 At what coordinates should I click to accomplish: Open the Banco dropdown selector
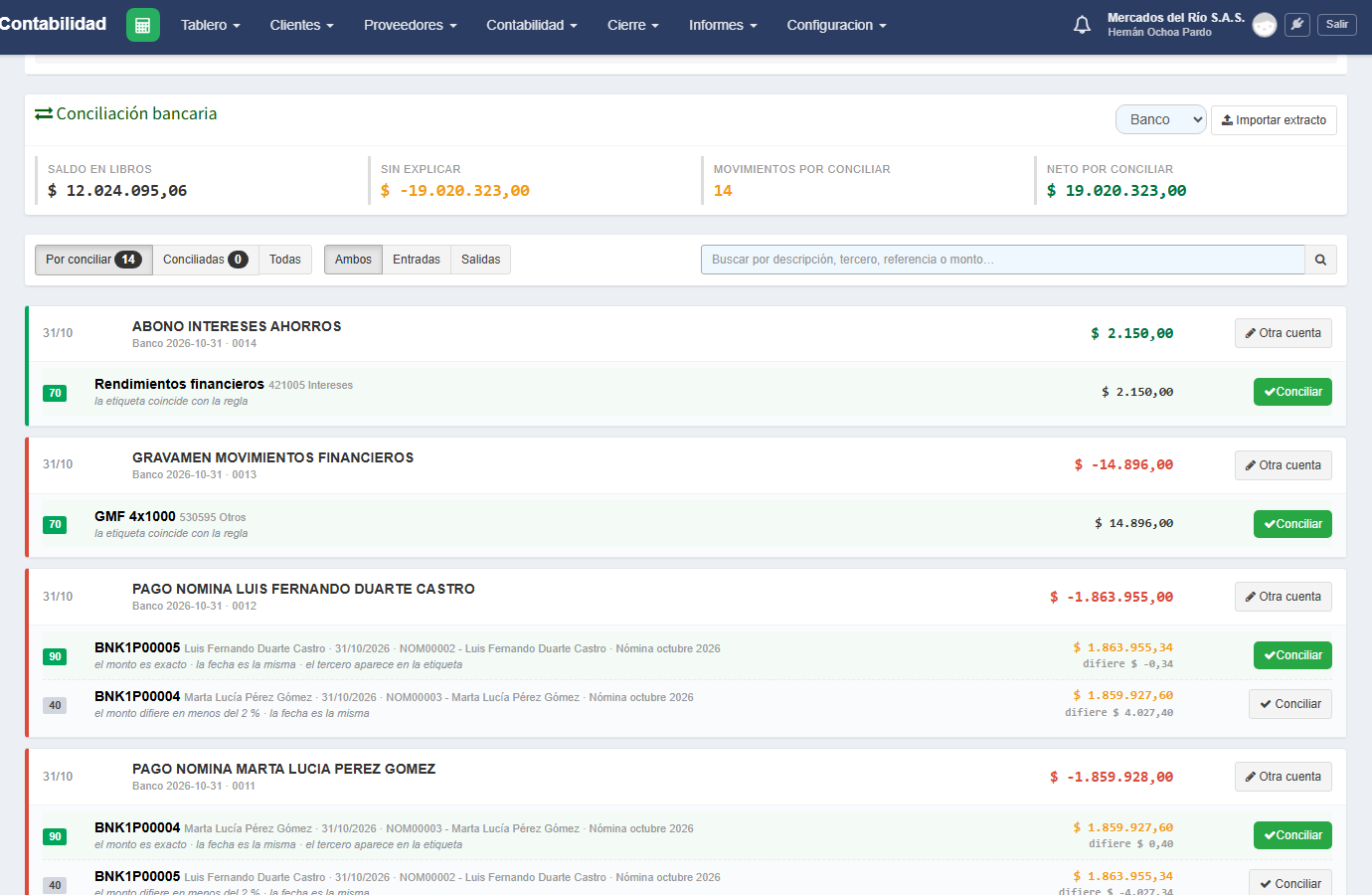(x=1161, y=119)
